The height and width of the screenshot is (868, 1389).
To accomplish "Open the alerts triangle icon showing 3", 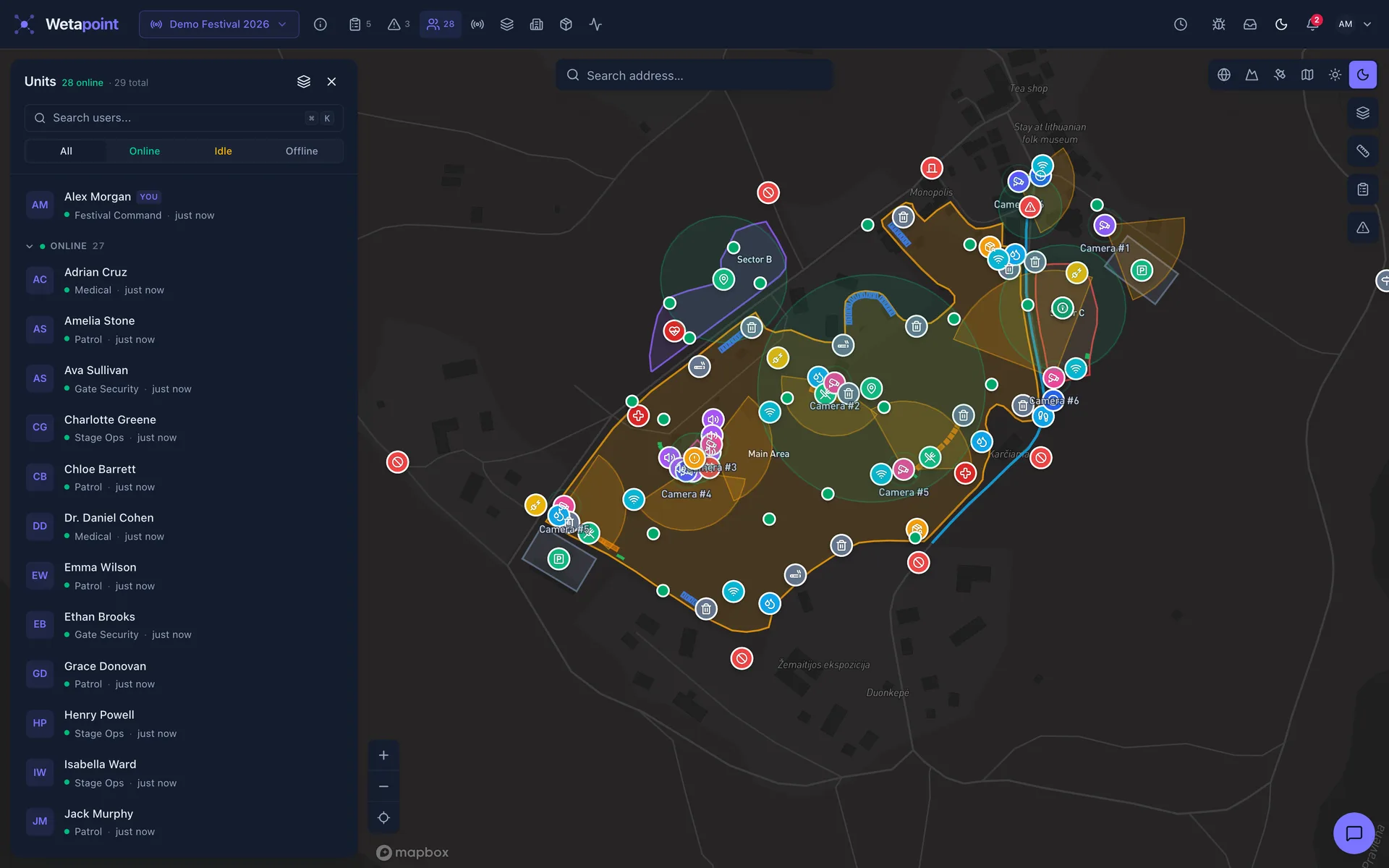I will point(399,25).
